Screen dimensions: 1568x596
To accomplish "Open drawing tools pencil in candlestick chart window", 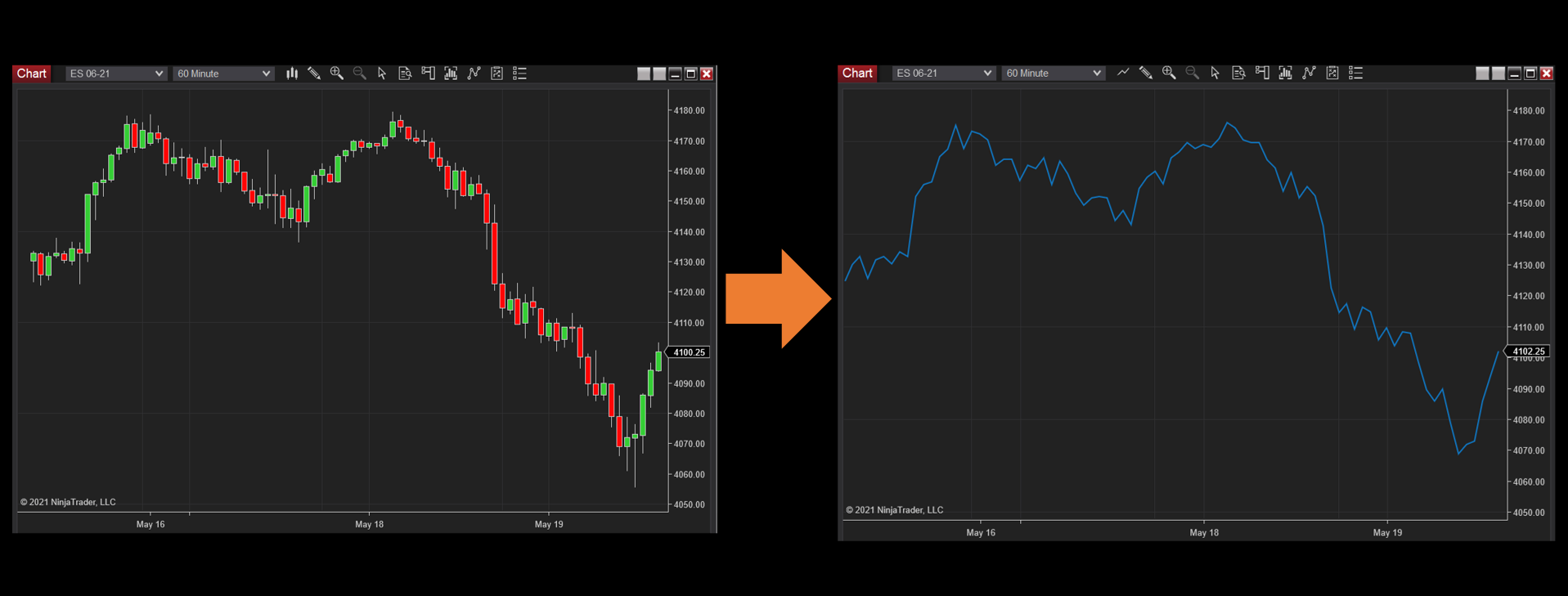I will (x=314, y=74).
